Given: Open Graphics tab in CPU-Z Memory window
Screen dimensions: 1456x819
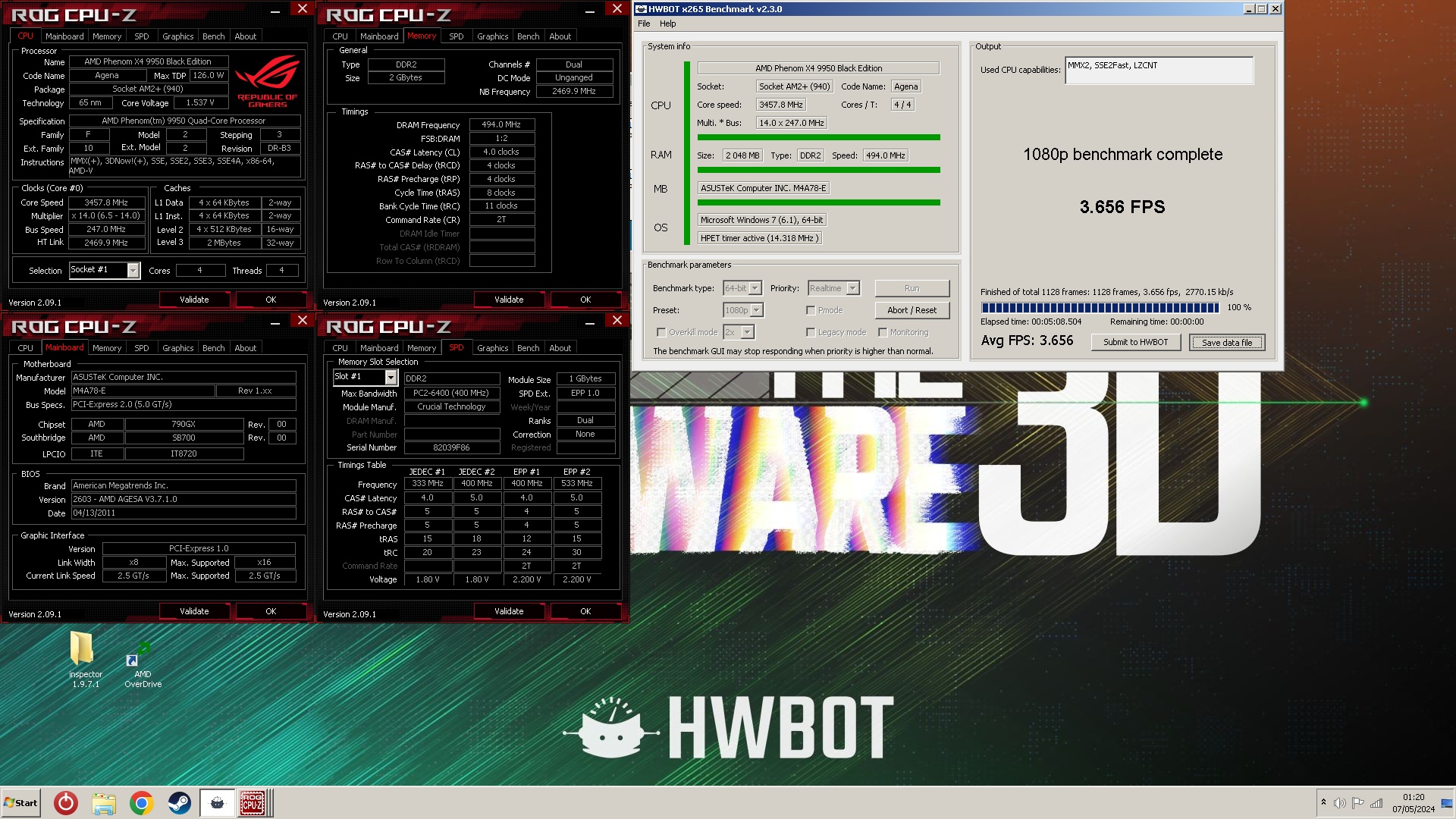Looking at the screenshot, I should coord(492,36).
